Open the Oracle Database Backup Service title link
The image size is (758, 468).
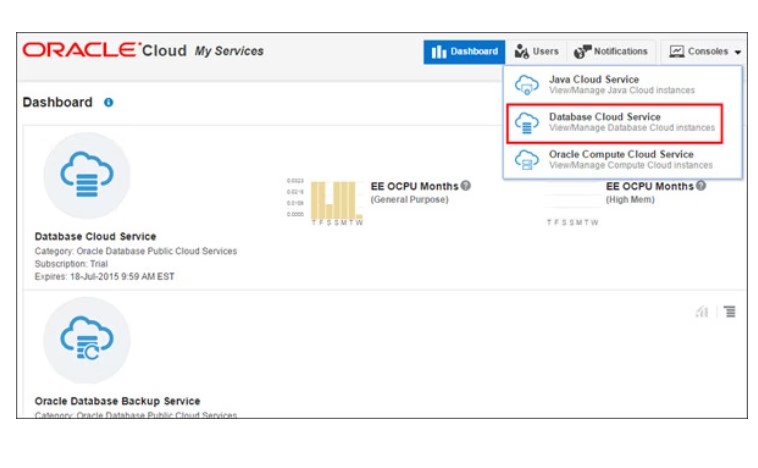117,401
